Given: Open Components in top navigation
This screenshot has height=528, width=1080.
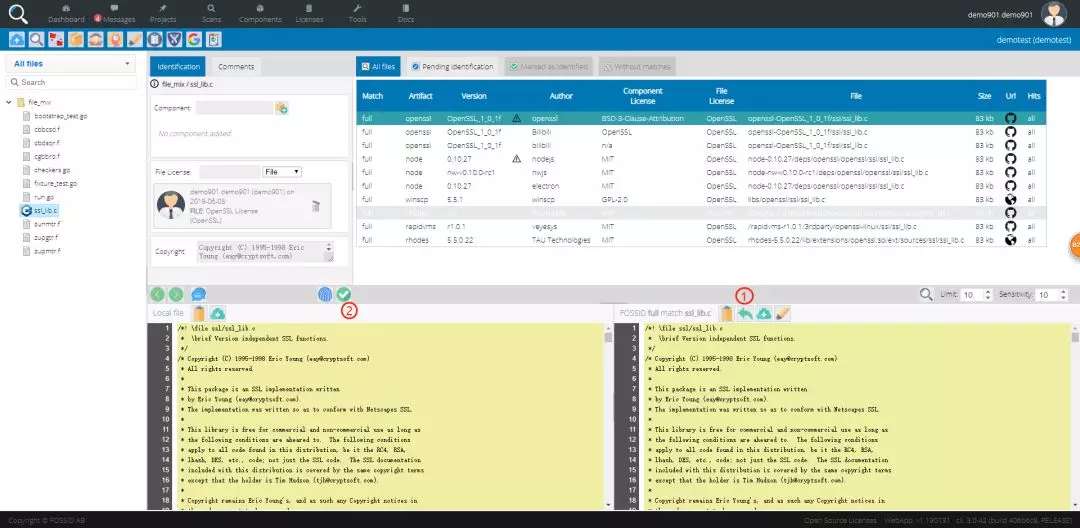Looking at the screenshot, I should pos(260,14).
